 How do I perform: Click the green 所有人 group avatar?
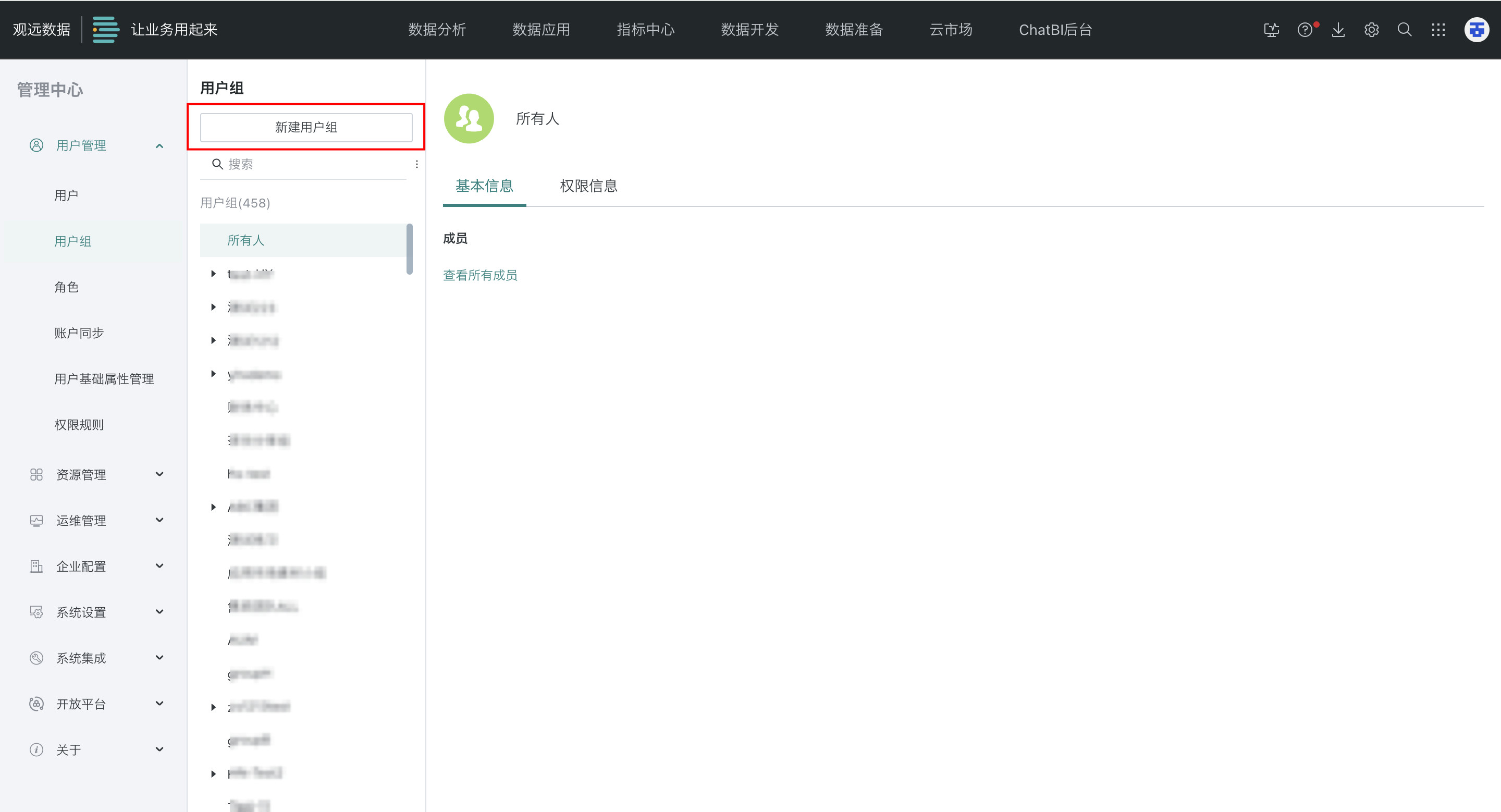point(469,119)
